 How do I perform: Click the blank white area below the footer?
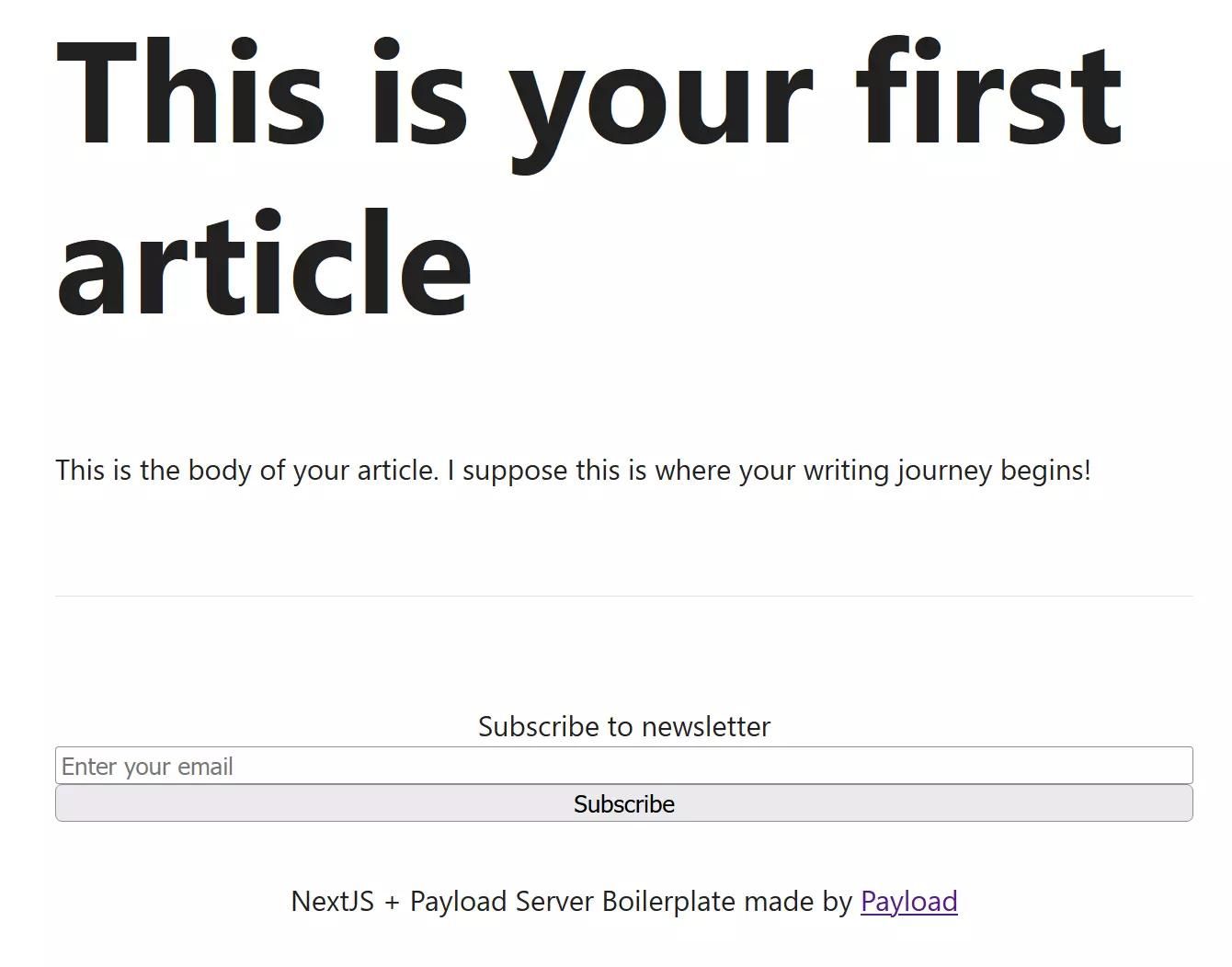616,951
